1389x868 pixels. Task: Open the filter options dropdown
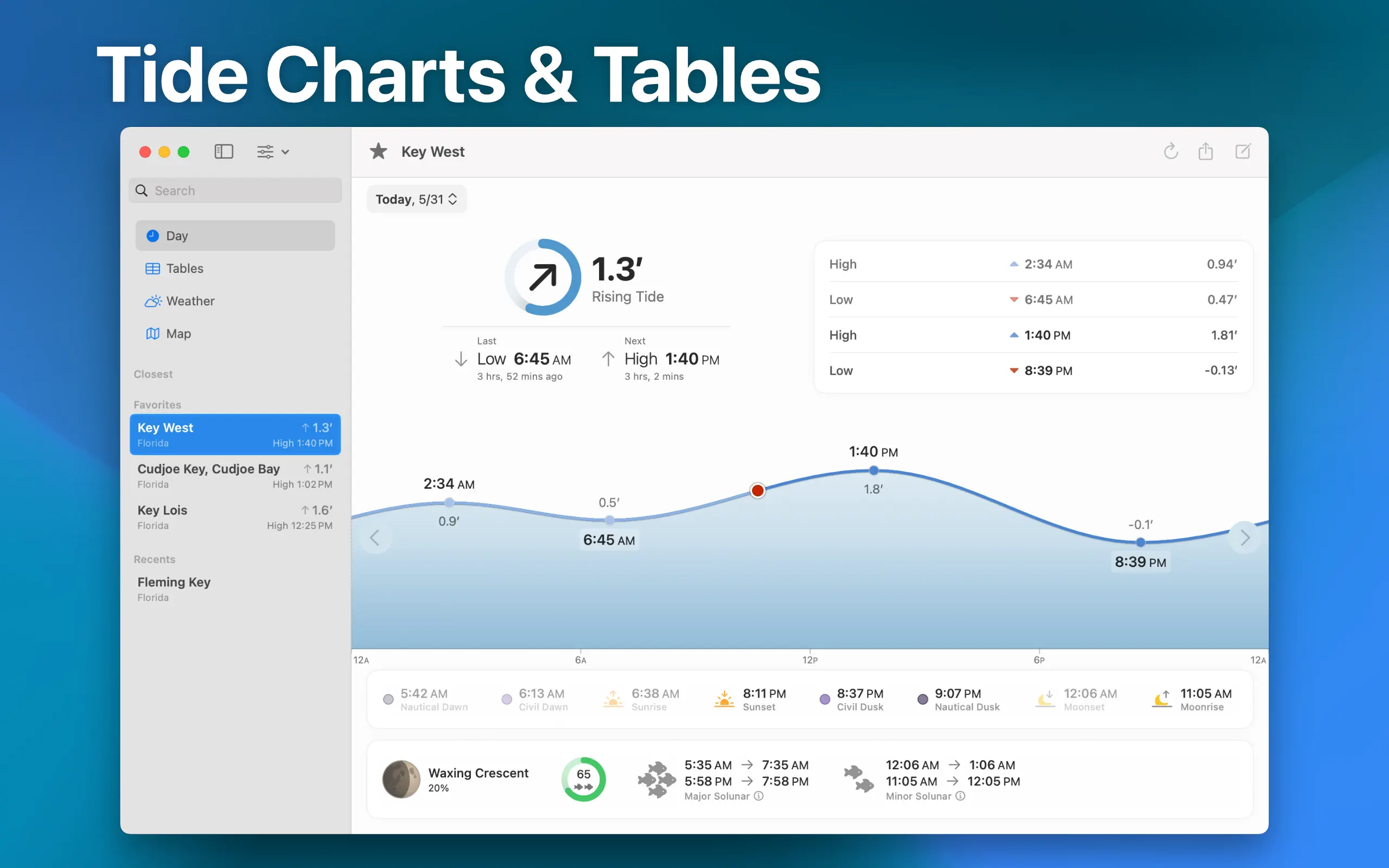click(x=272, y=151)
